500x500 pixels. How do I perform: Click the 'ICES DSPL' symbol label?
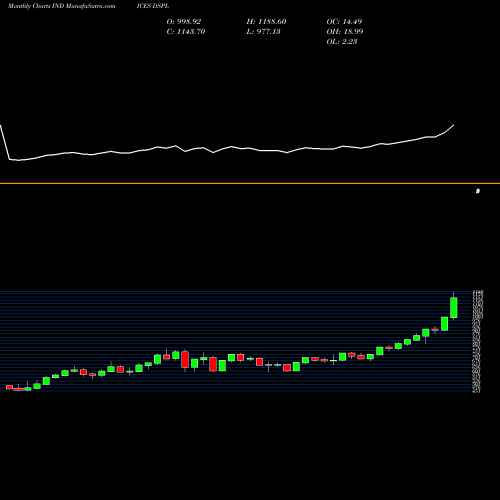click(152, 6)
